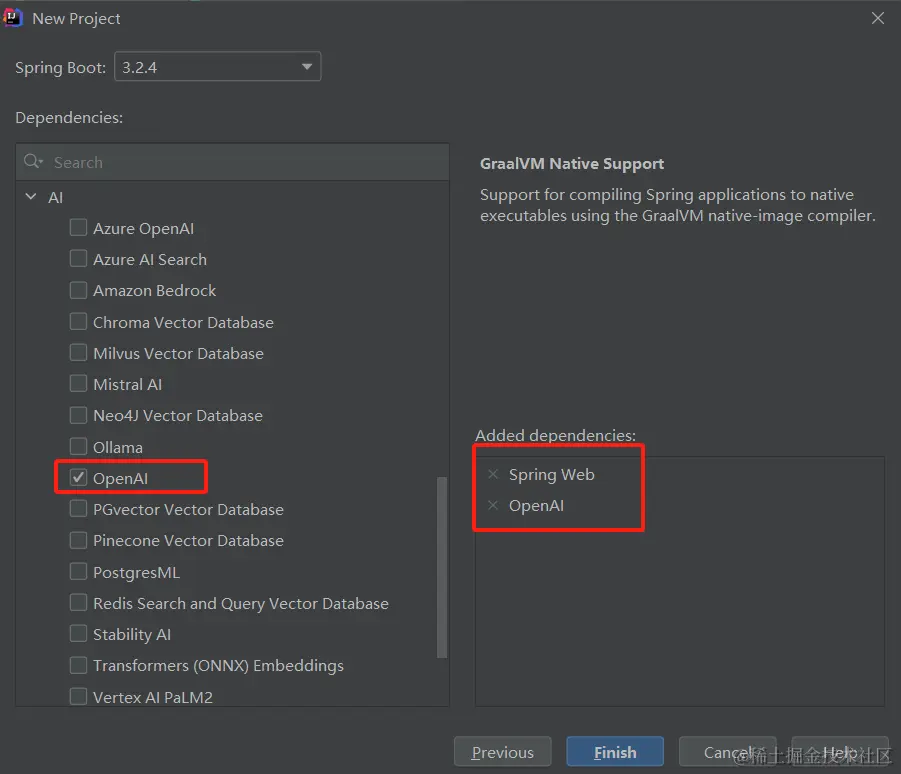901x774 pixels.
Task: Enable Pinecone Vector Database checkbox
Action: (x=78, y=540)
